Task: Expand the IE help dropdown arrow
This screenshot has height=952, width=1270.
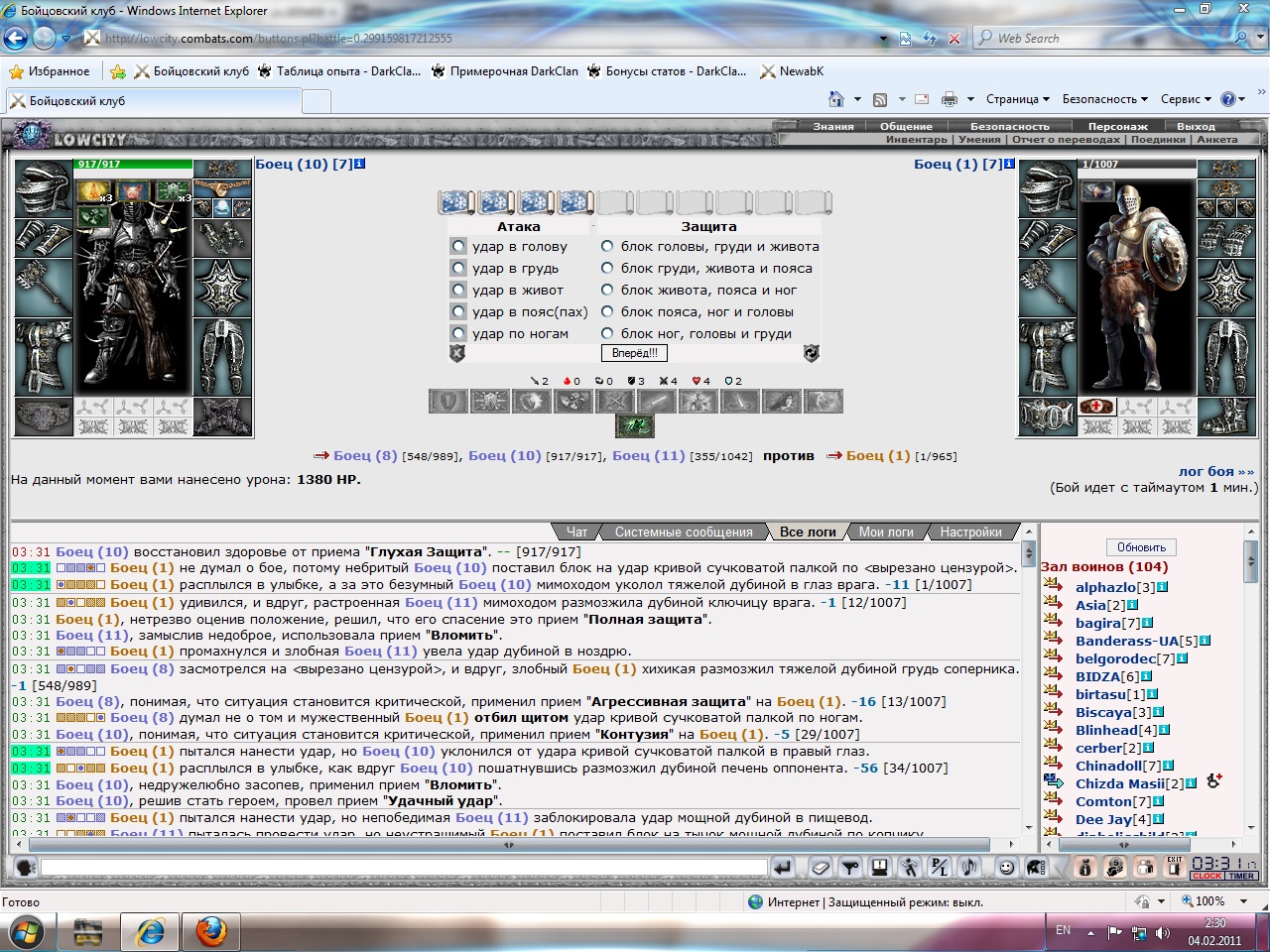Action: click(x=1242, y=99)
